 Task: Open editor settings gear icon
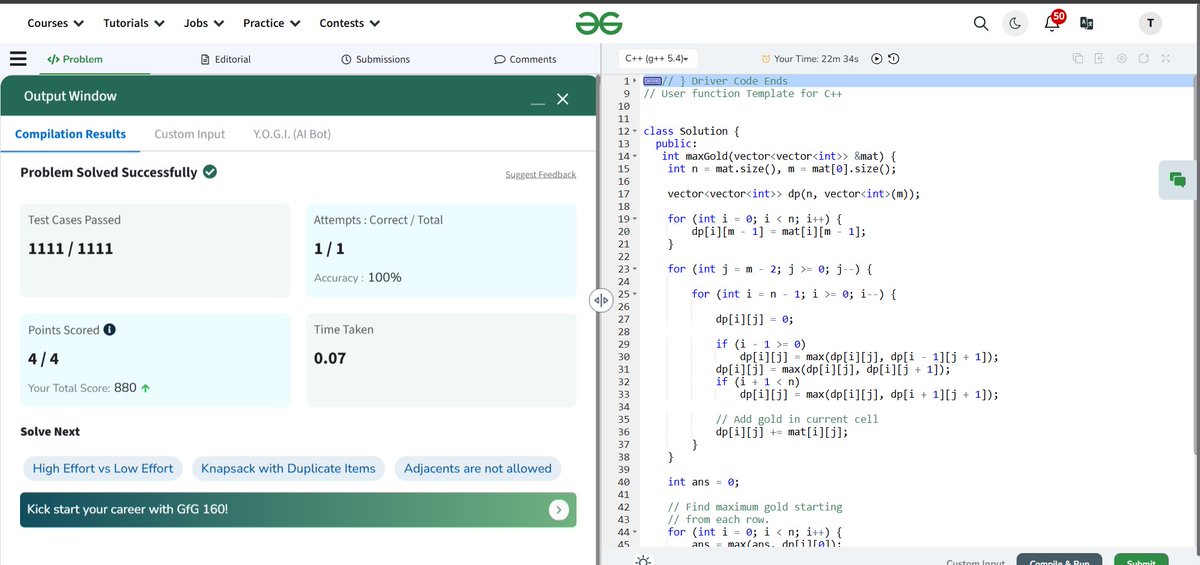tap(1122, 59)
